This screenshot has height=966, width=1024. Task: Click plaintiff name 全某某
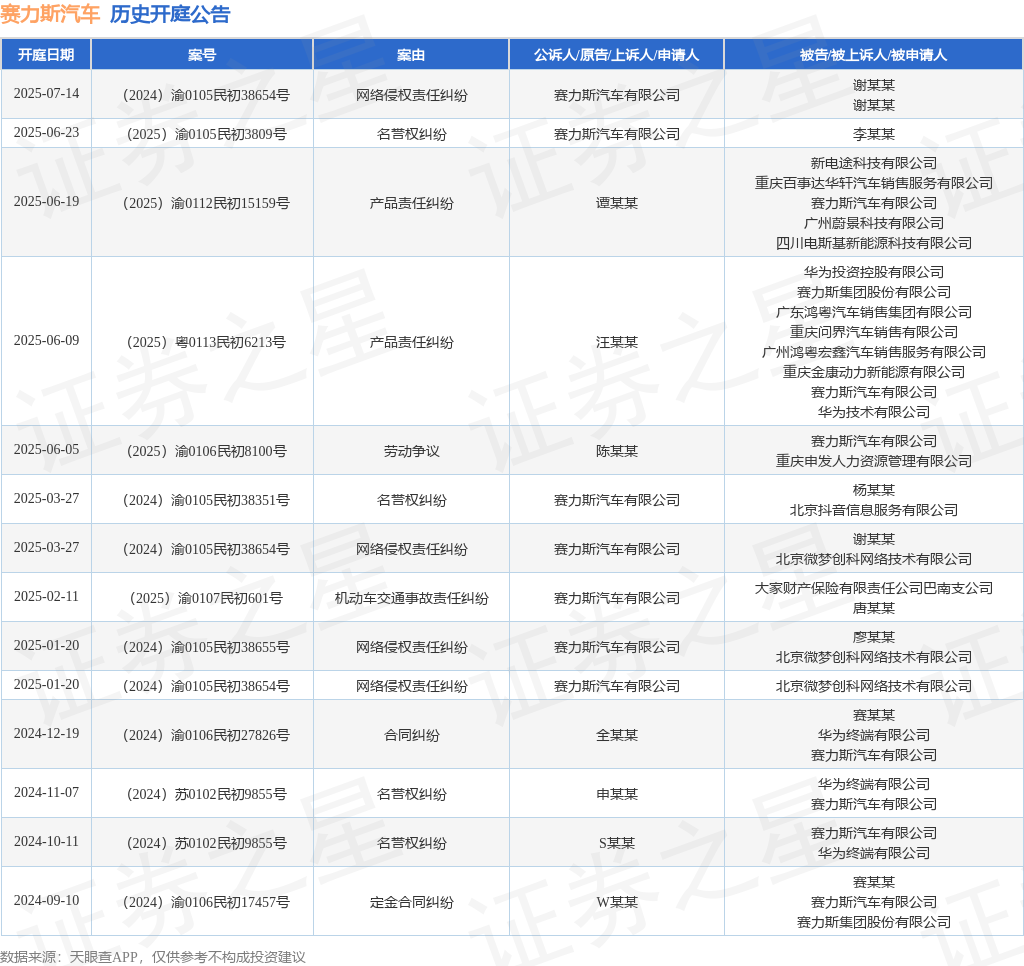tap(616, 735)
